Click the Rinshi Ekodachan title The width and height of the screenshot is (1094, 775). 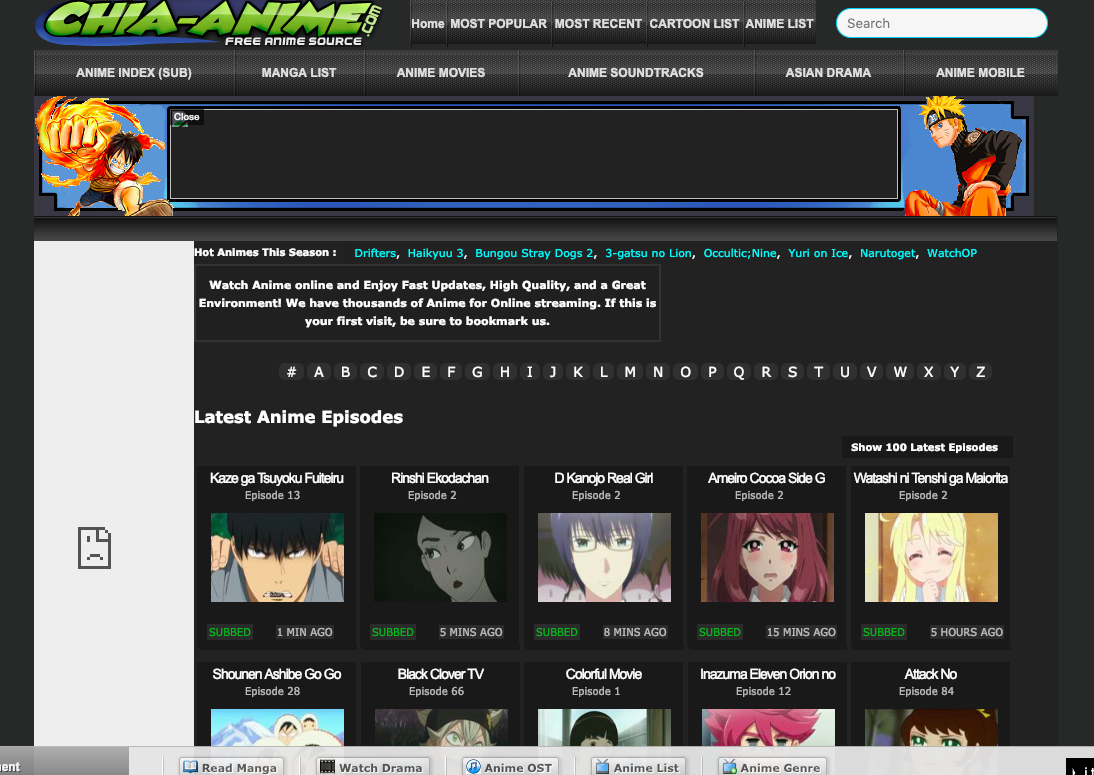pos(440,479)
